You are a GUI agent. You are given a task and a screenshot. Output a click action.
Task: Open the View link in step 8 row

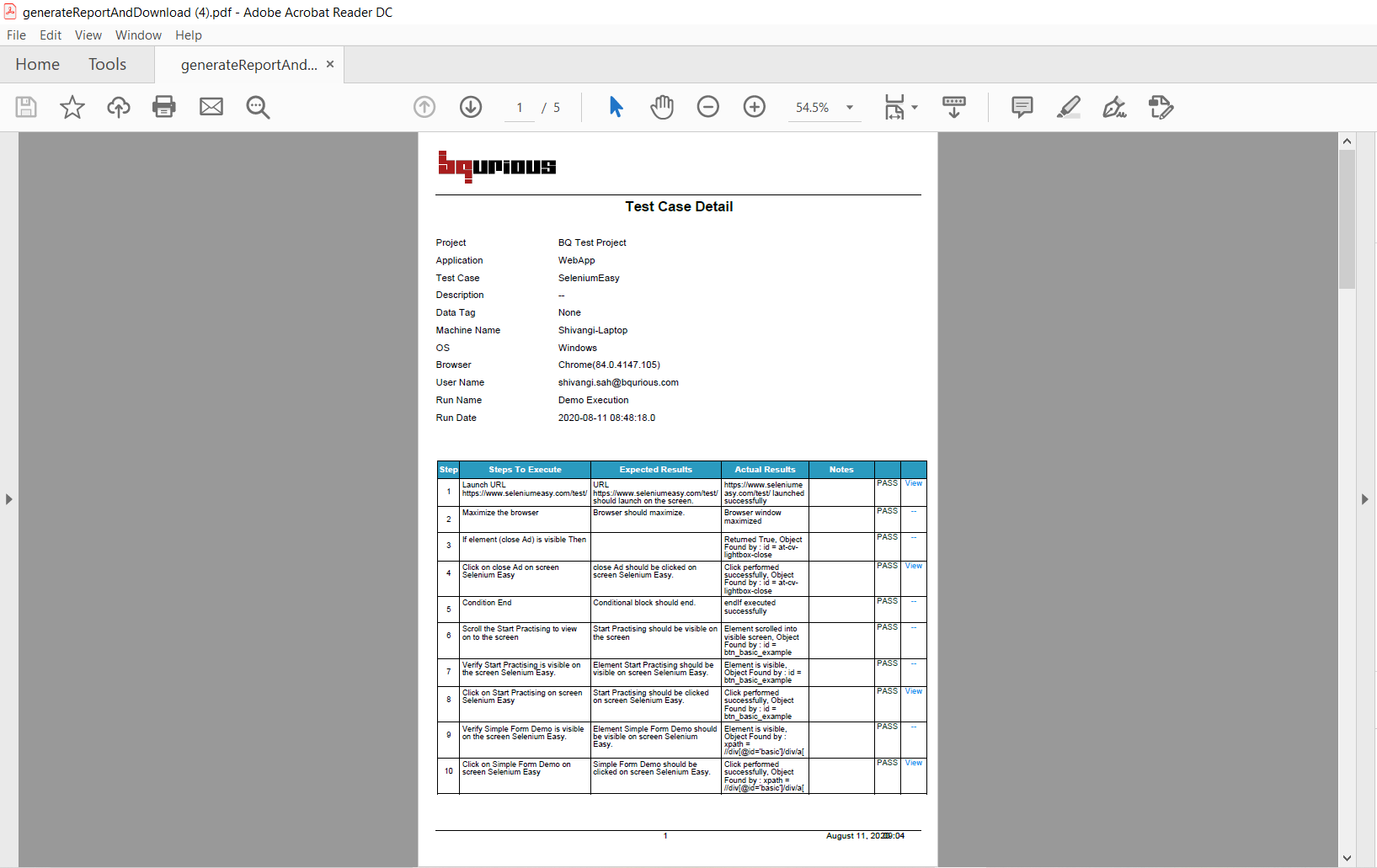(914, 691)
